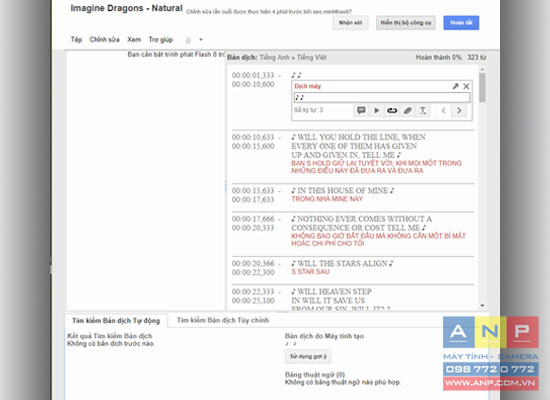
Task: Switch to Tìm kiếm Bản dịch Tự động tab
Action: 116,320
